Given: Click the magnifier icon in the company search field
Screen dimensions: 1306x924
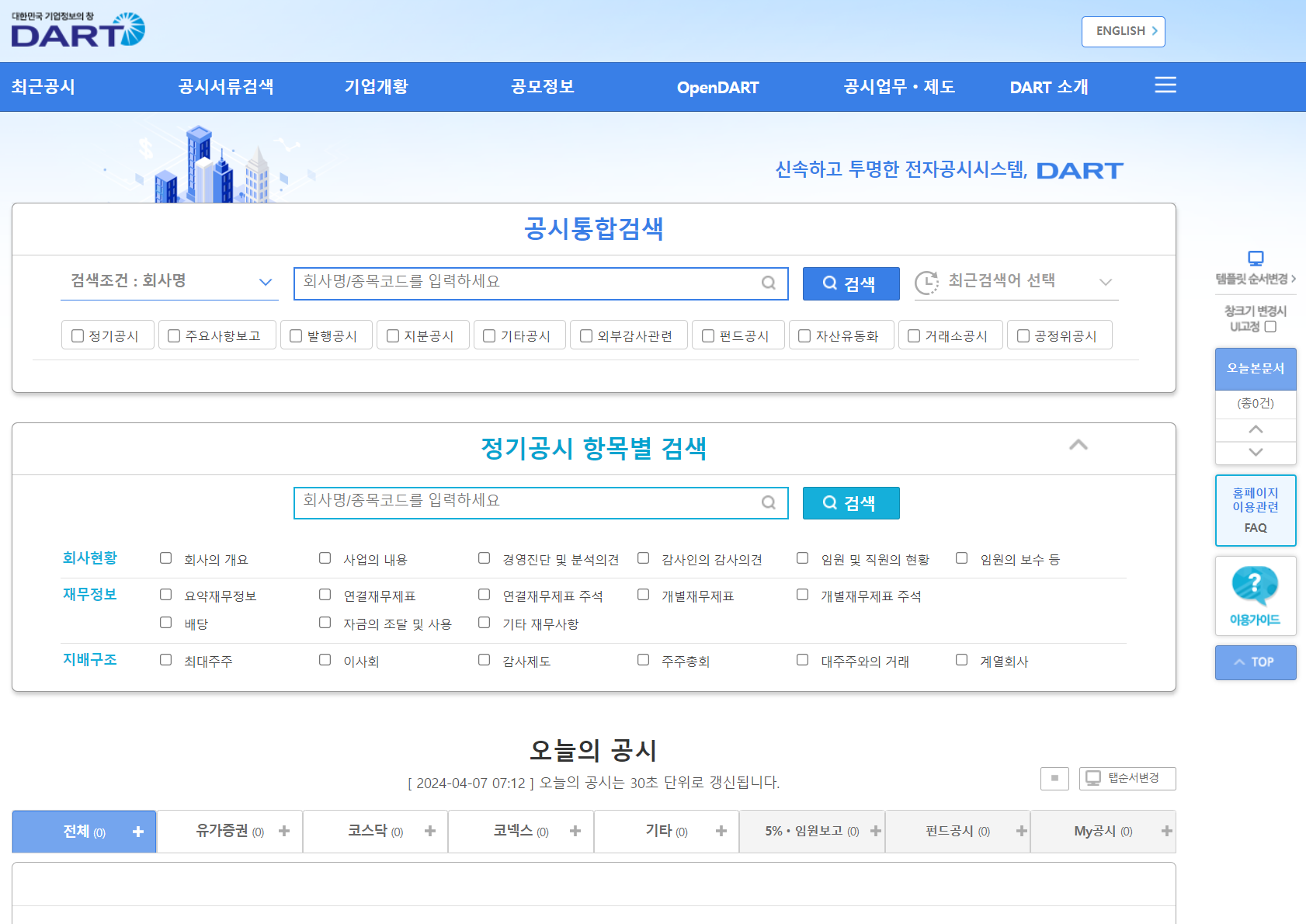Looking at the screenshot, I should [x=769, y=283].
